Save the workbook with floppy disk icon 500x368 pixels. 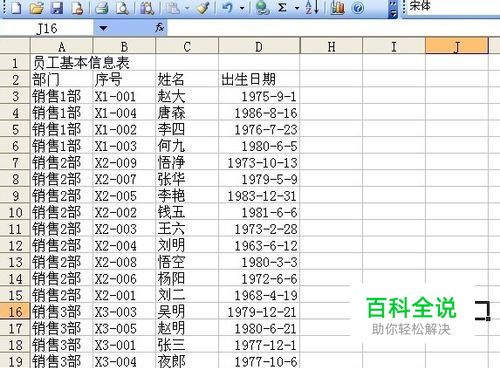click(x=57, y=7)
